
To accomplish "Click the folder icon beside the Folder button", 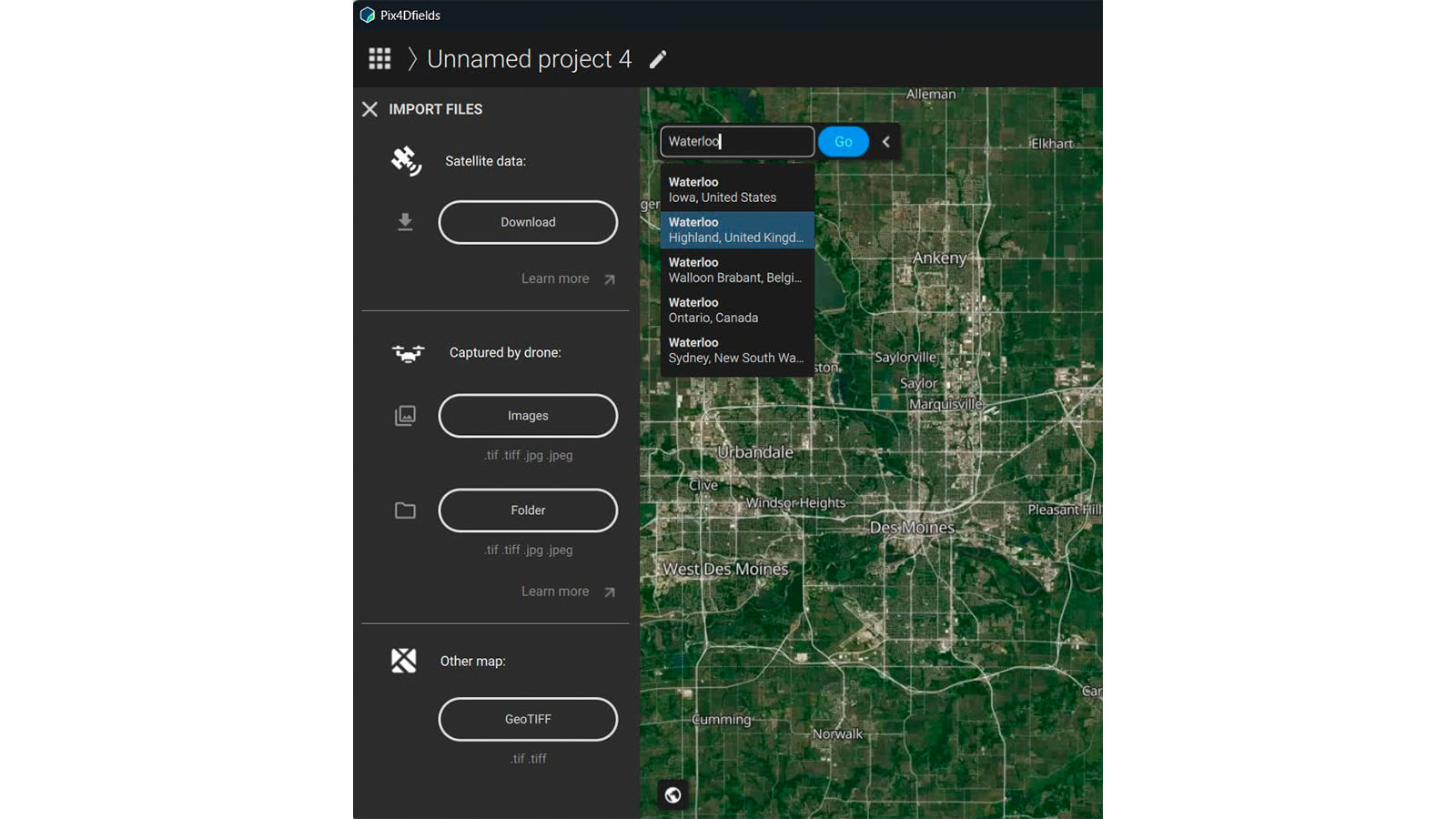I will (x=405, y=511).
